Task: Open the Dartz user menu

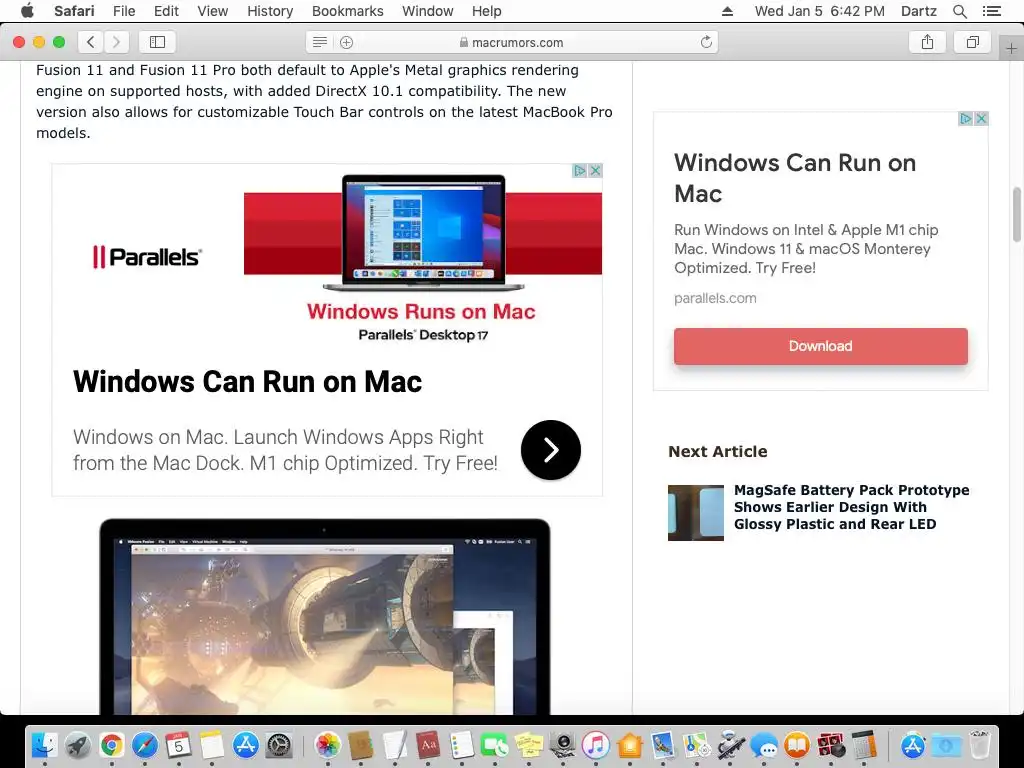Action: 918,11
